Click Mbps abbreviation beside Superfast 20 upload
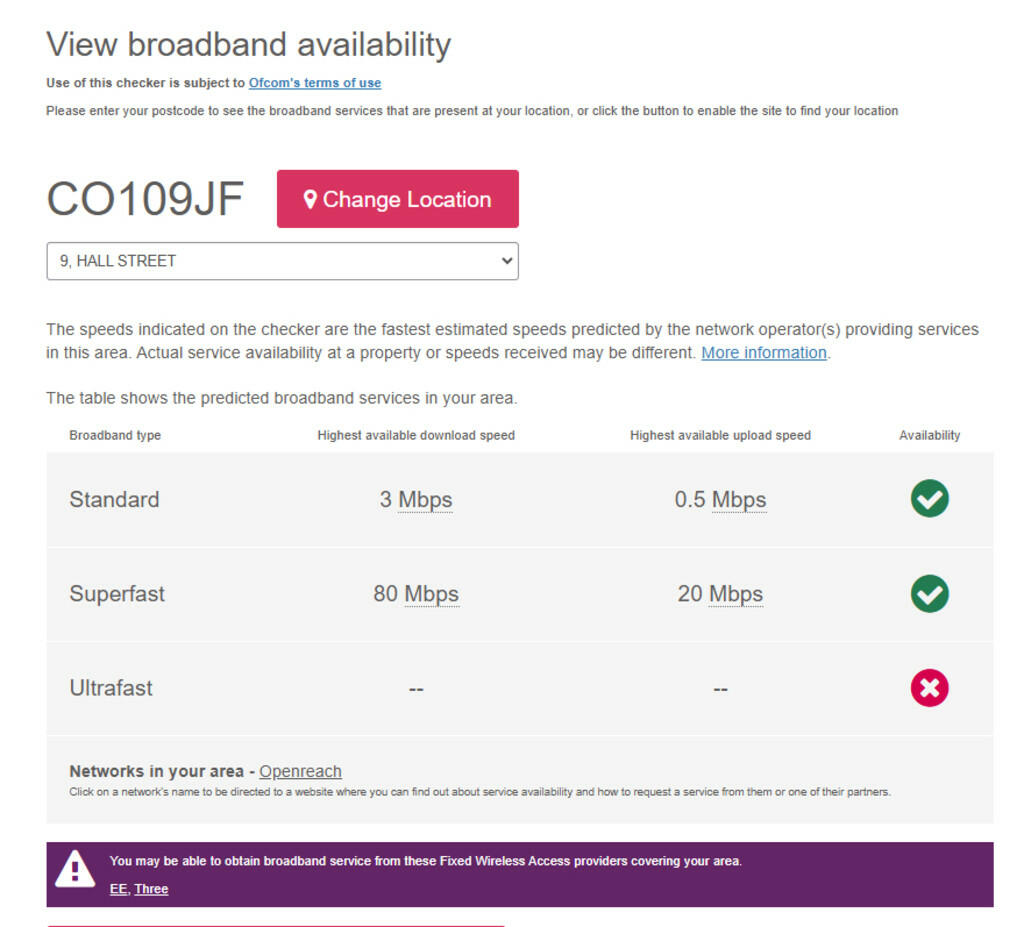1024x927 pixels. point(736,594)
